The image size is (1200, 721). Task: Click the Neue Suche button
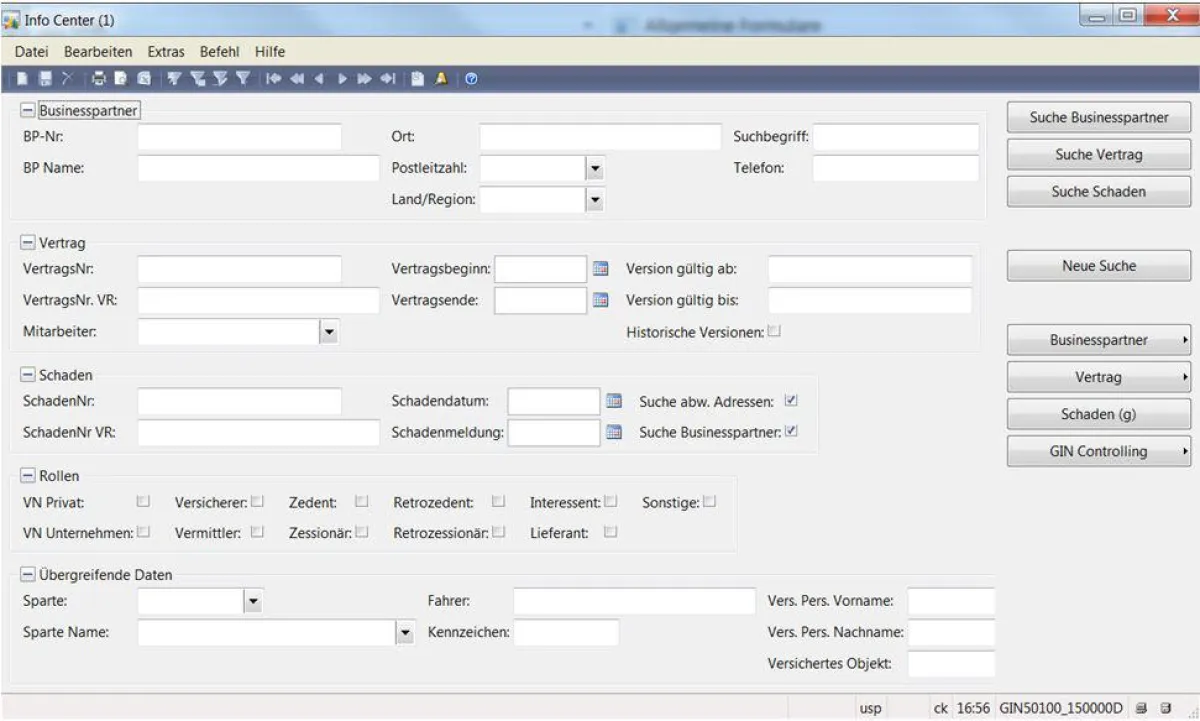tap(1099, 266)
